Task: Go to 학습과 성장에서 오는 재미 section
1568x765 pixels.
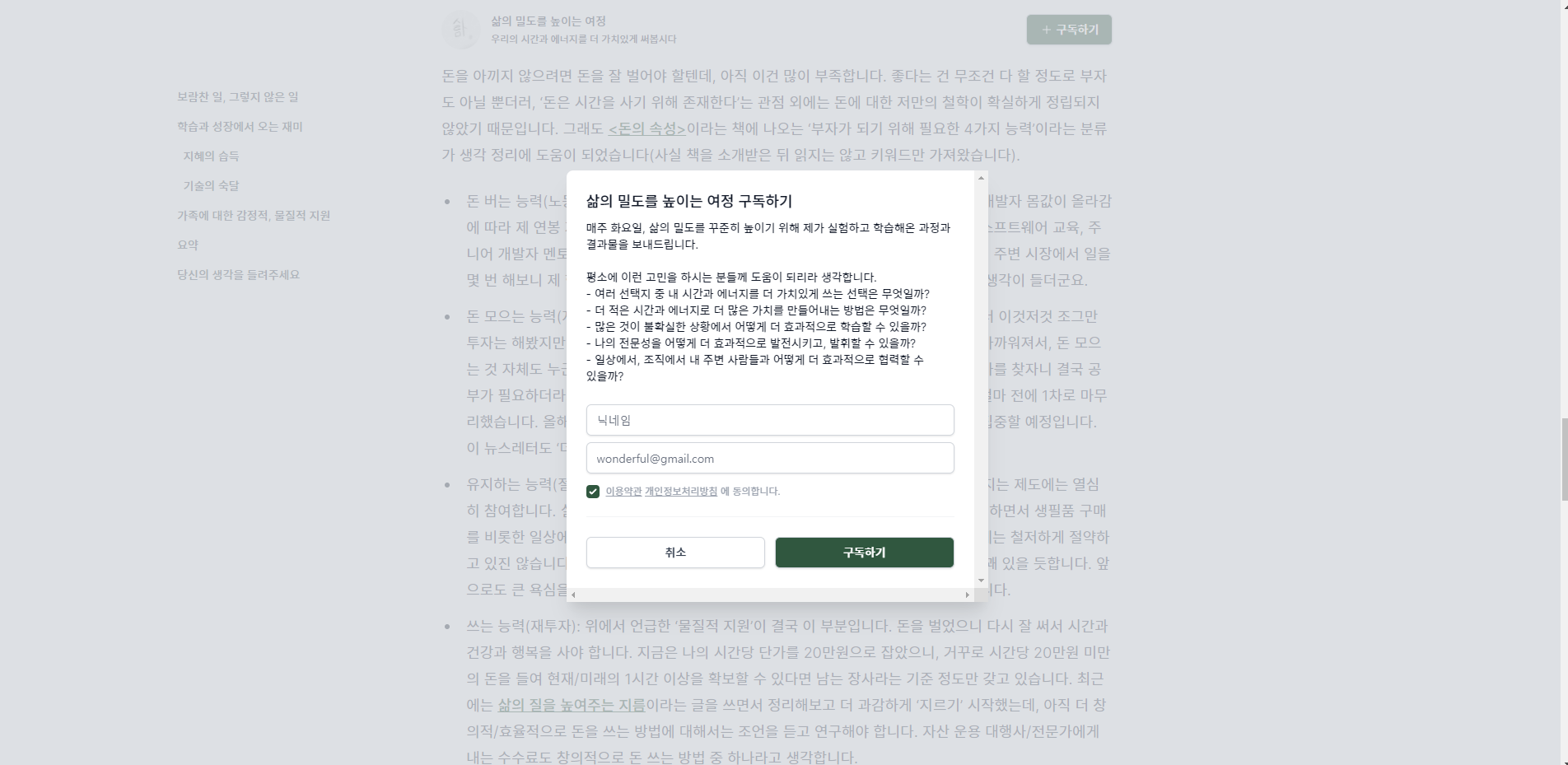Action: 240,127
